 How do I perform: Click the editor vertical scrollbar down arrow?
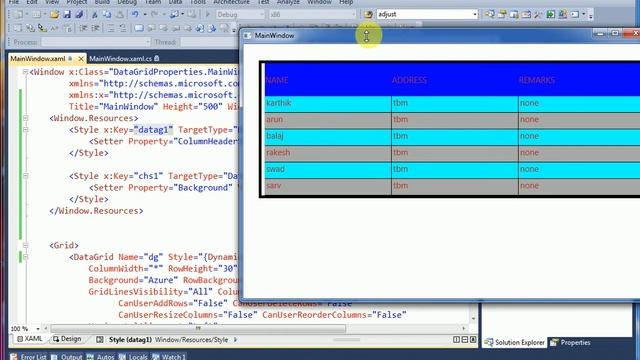(473, 318)
